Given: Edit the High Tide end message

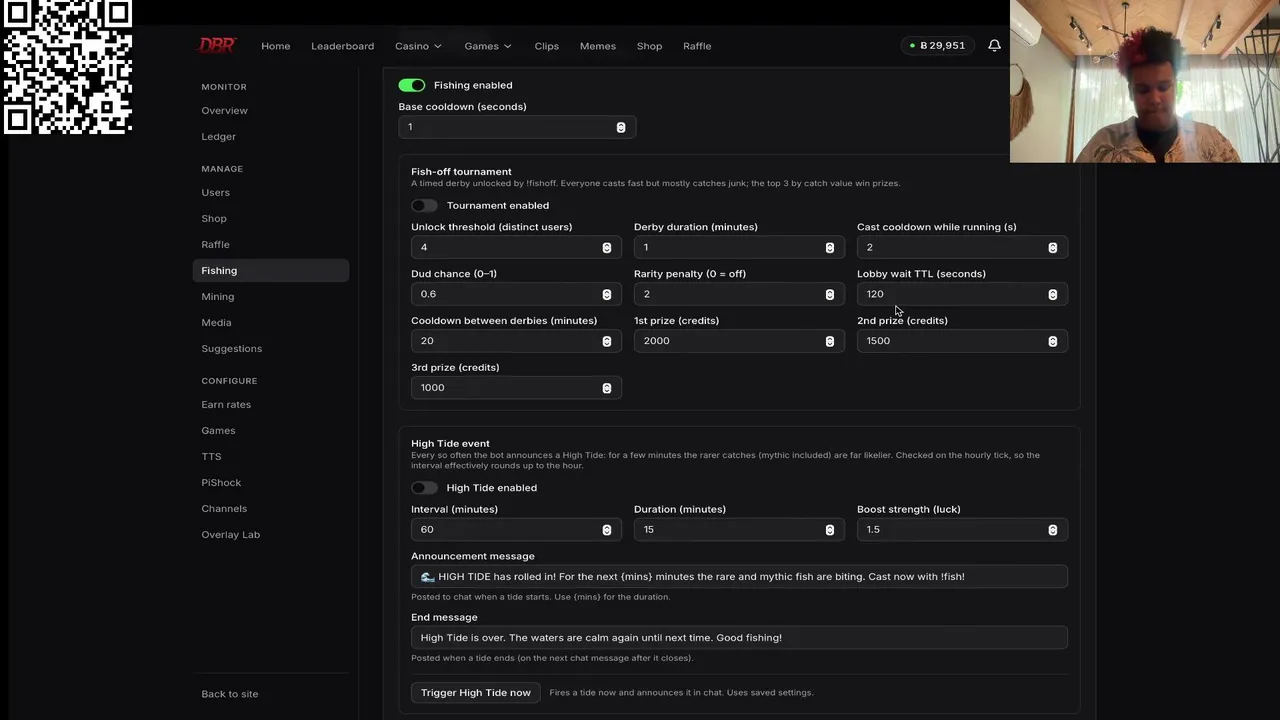Looking at the screenshot, I should pos(739,637).
